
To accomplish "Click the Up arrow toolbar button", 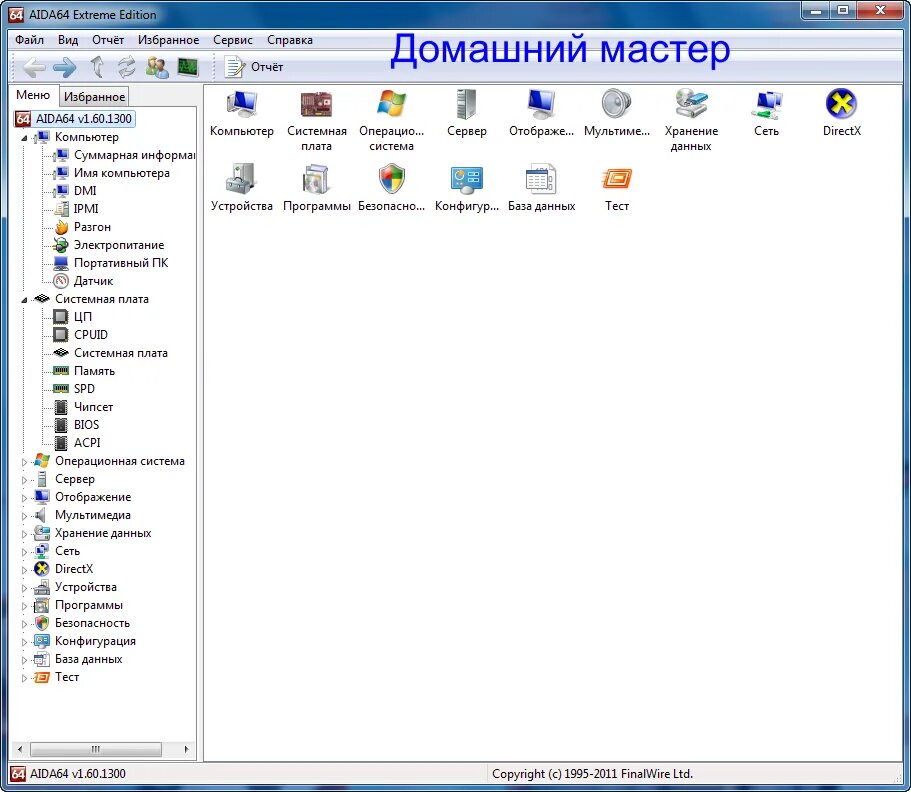I will [97, 67].
